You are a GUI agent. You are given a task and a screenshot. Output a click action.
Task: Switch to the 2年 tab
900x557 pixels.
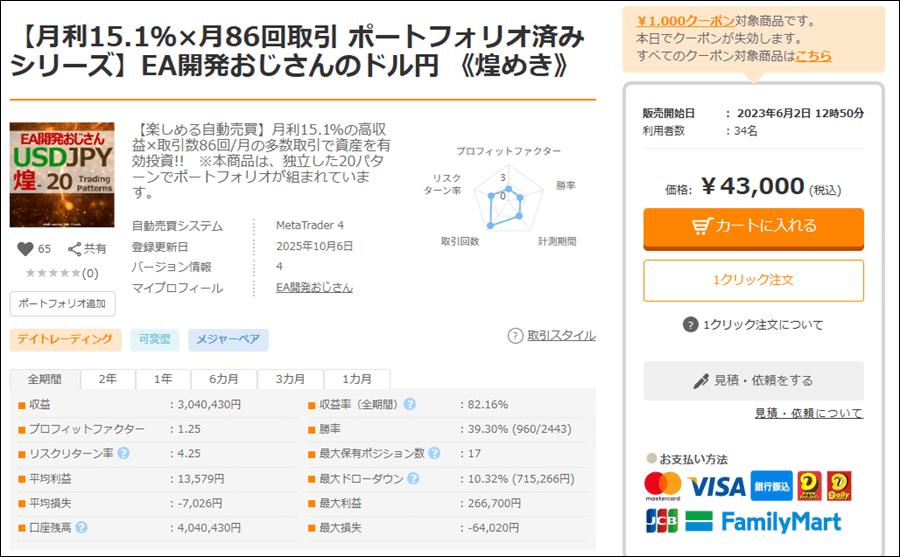[106, 380]
